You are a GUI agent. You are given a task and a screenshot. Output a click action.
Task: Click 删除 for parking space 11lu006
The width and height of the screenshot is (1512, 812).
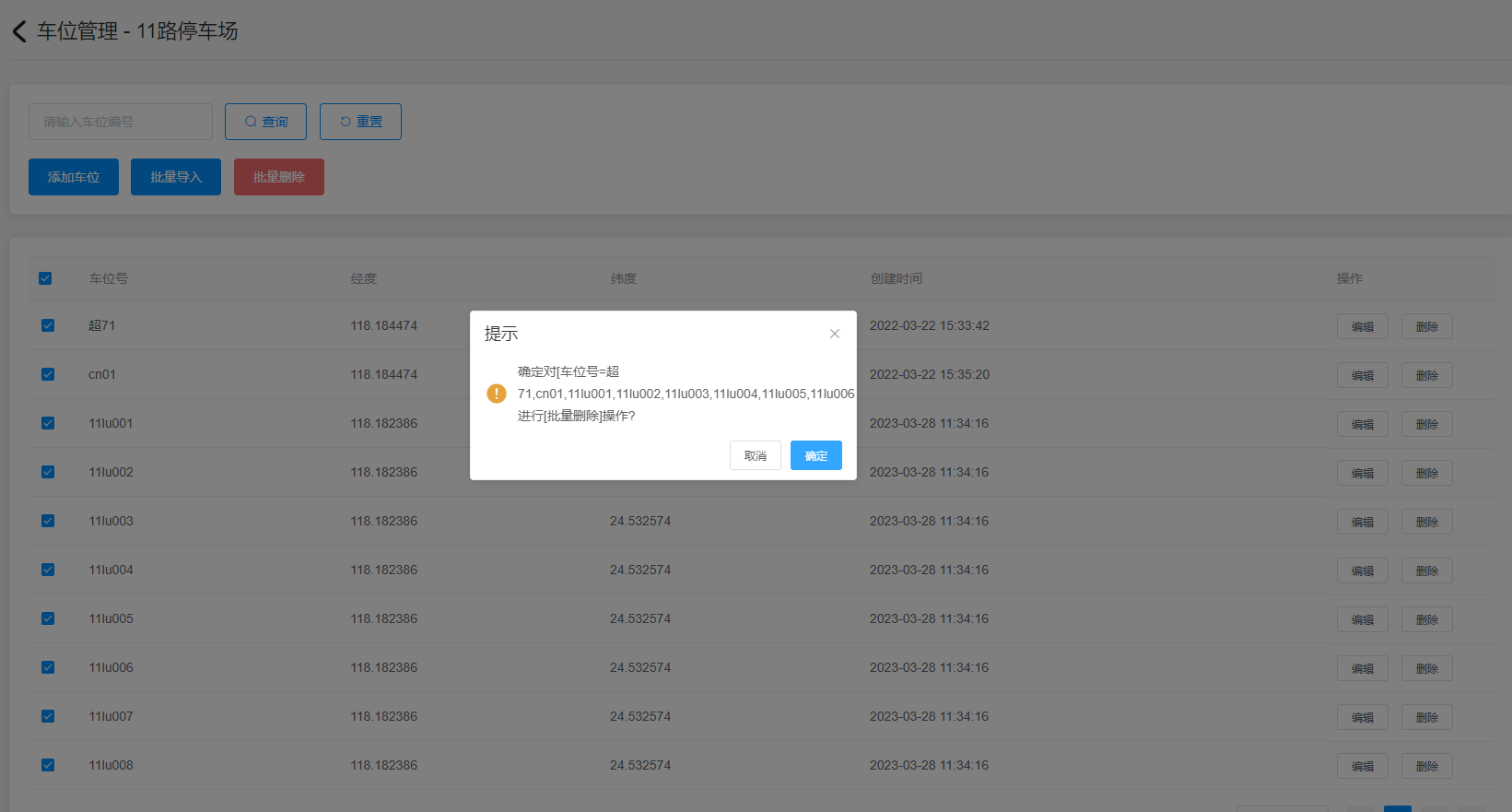pos(1426,668)
